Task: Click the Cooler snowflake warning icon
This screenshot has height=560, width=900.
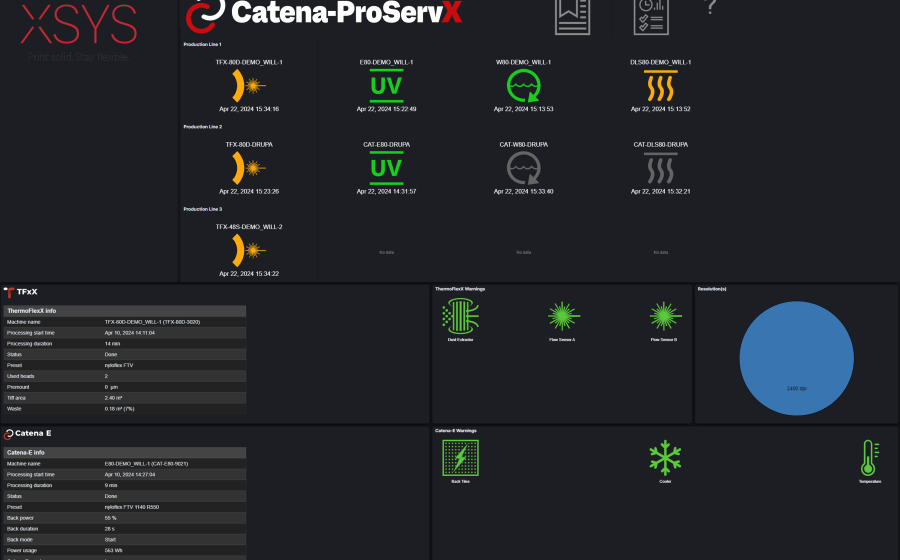Action: click(x=665, y=458)
